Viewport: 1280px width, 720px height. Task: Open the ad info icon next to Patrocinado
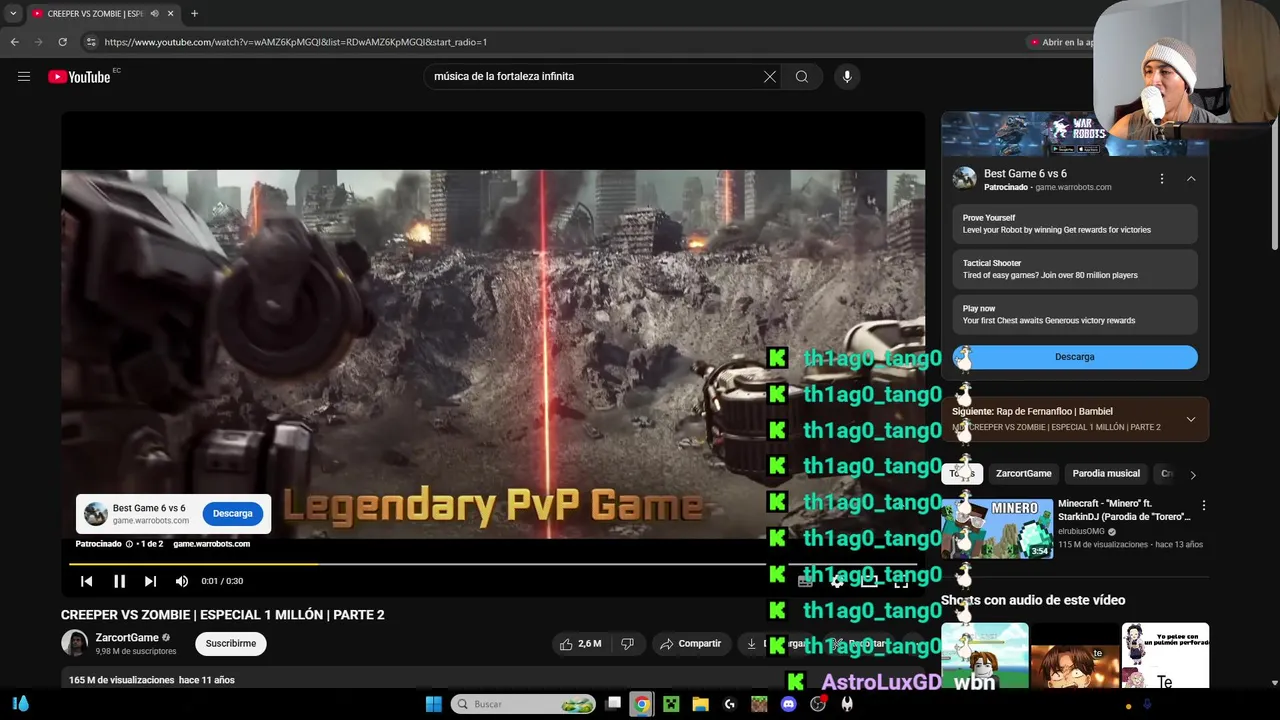[x=129, y=544]
